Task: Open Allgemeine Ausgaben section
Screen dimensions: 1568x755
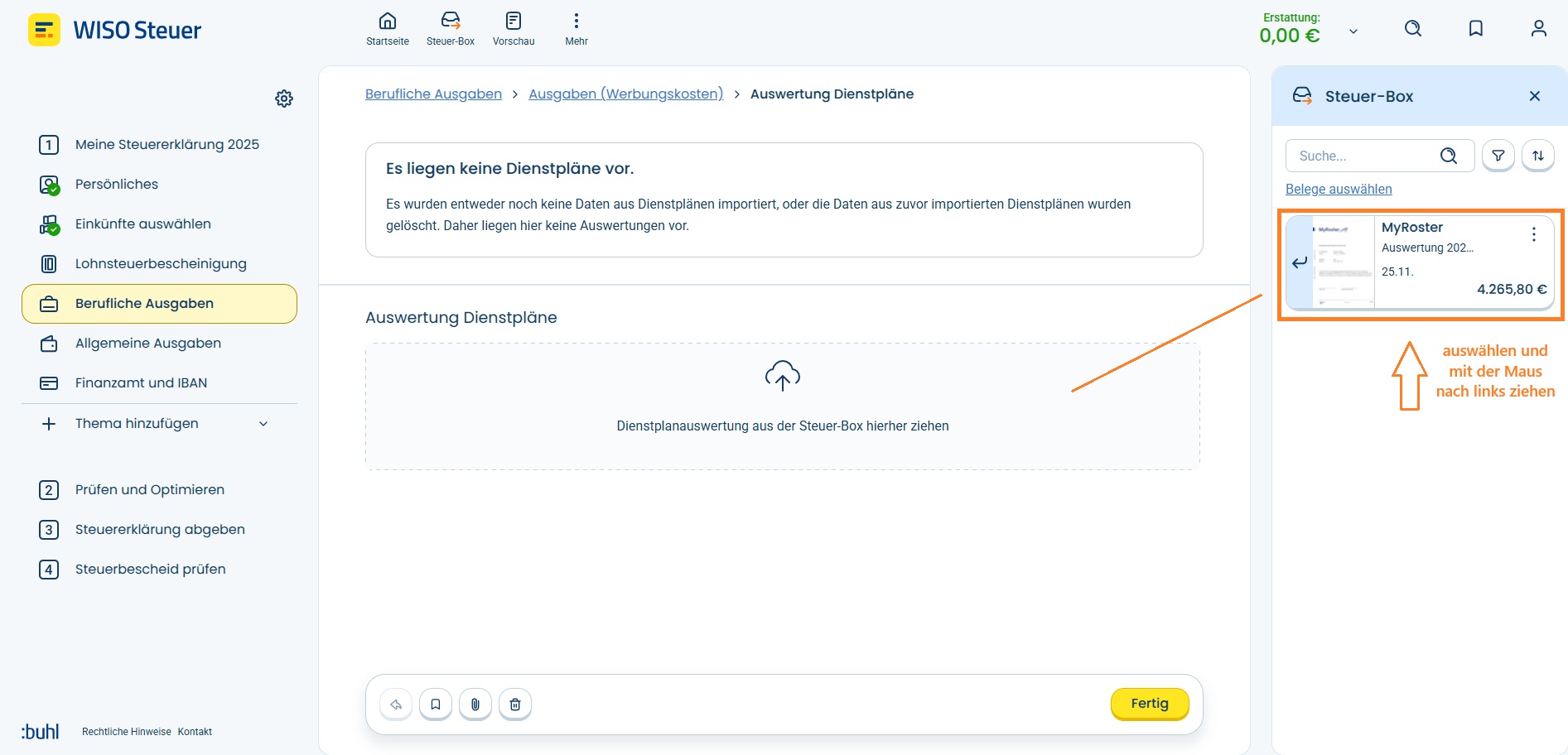Action: [159, 344]
